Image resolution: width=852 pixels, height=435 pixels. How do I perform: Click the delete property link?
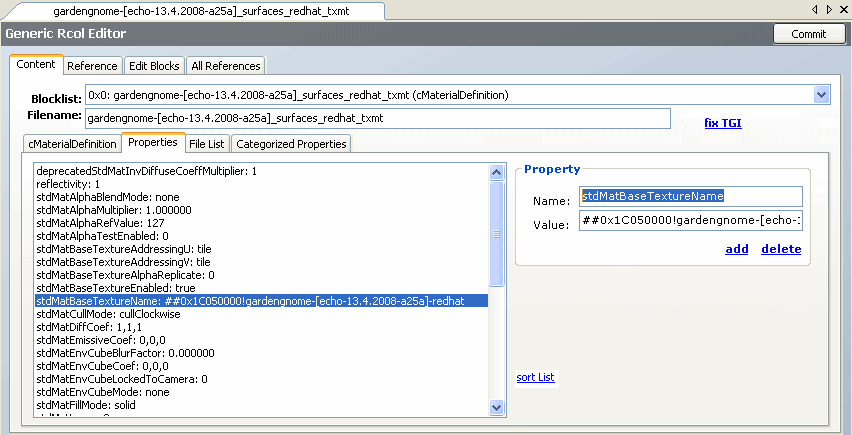click(781, 249)
